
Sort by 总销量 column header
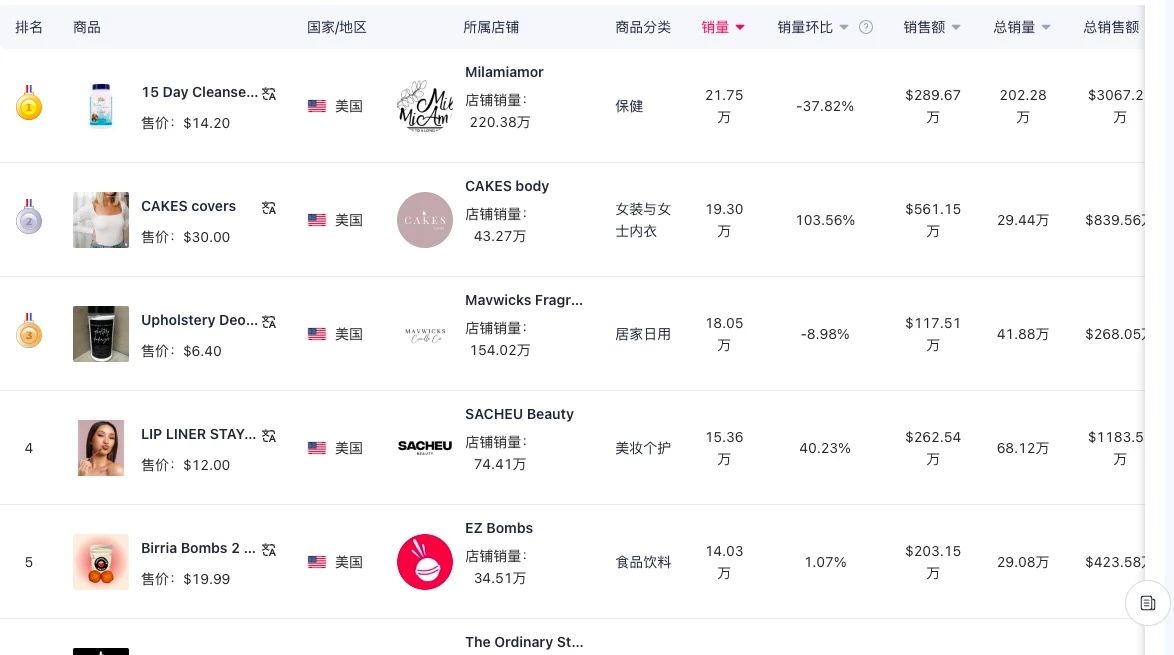(1022, 28)
